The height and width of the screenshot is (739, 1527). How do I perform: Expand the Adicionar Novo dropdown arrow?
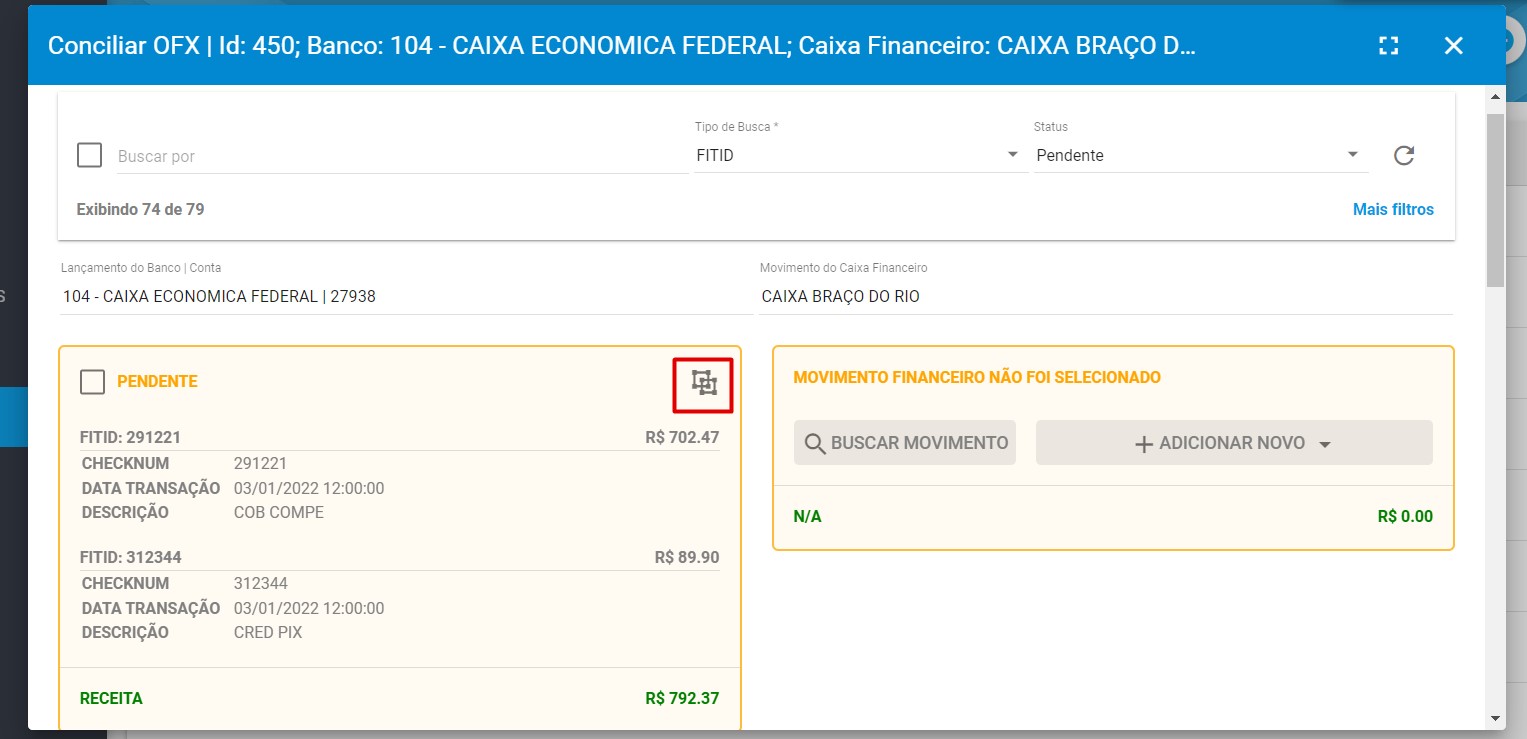[x=1325, y=444]
